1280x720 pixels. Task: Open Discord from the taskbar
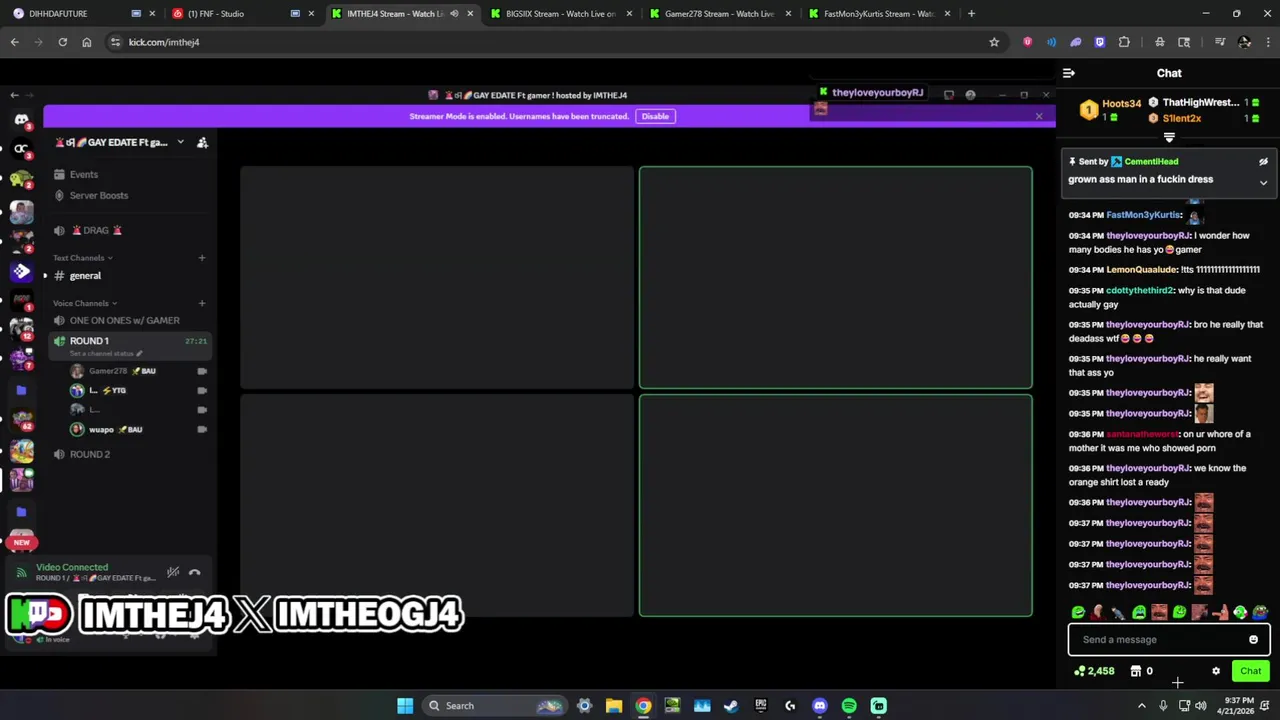820,706
